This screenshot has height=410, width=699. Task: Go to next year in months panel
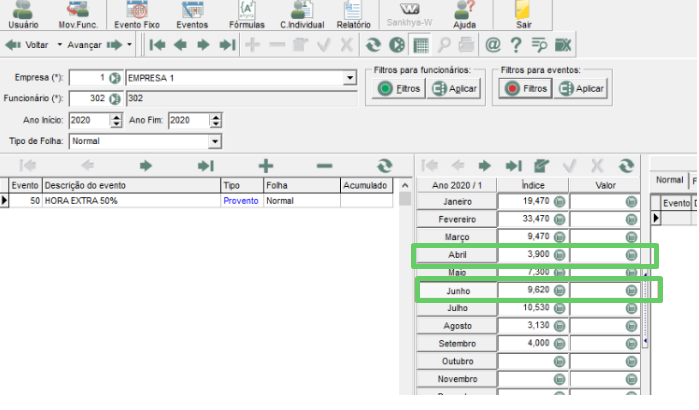pos(485,166)
